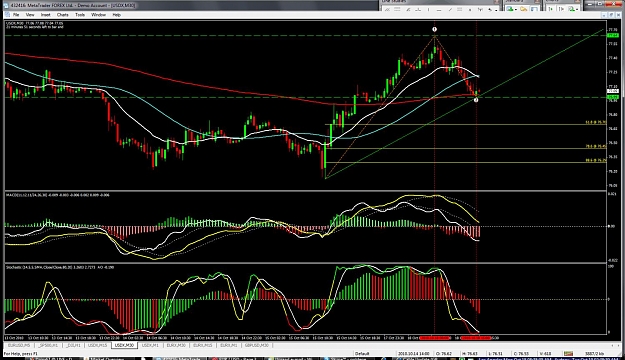Open the Window menu
Screen dimensions: 625x360
coord(98,15)
